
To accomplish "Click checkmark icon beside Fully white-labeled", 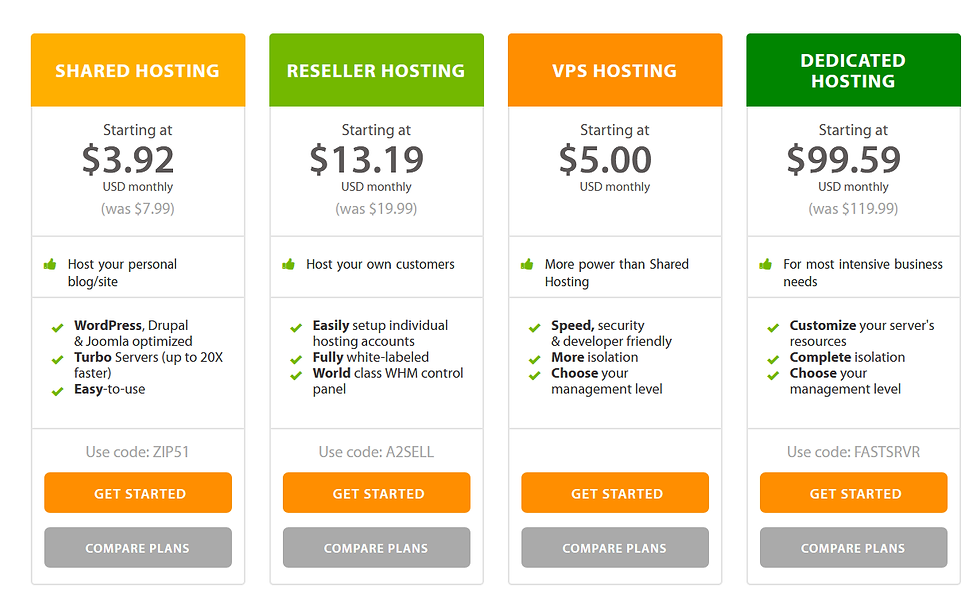I will pyautogui.click(x=296, y=359).
